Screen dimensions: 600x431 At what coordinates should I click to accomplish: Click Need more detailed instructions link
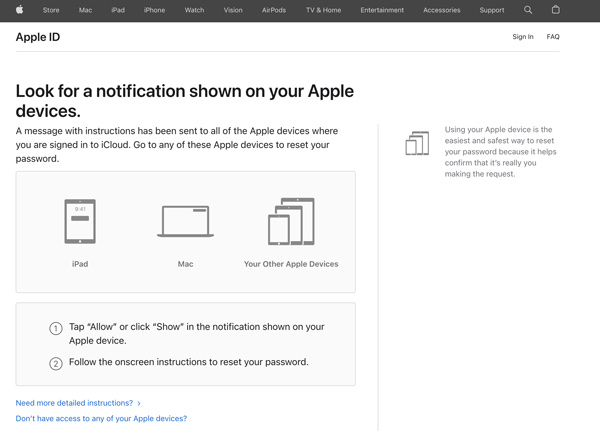click(x=74, y=403)
